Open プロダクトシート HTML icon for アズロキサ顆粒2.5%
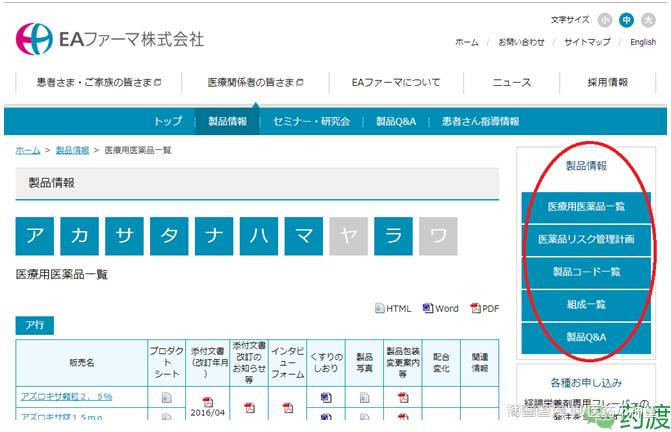 (x=166, y=398)
